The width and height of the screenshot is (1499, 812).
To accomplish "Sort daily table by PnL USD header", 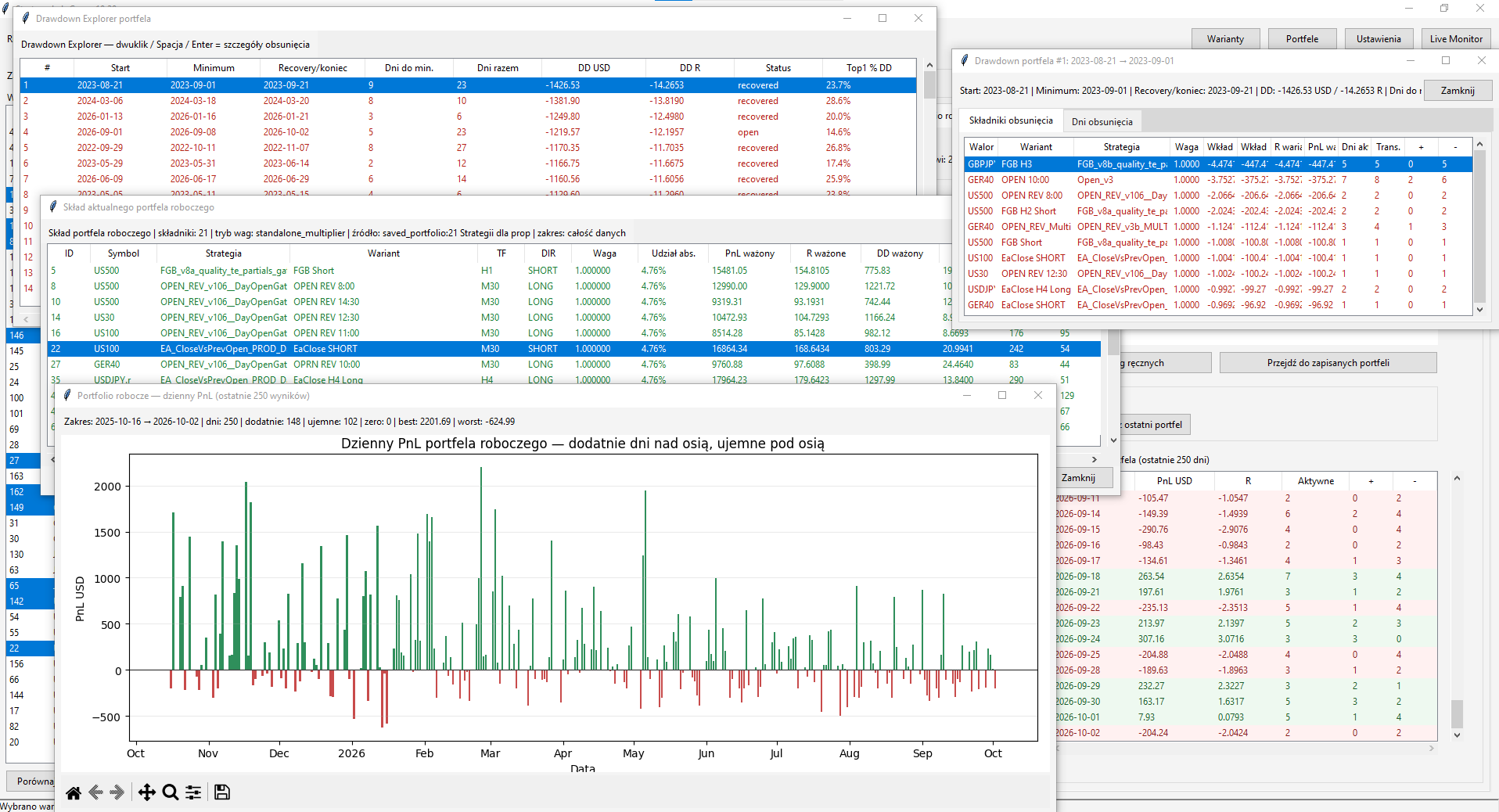I will (1174, 481).
